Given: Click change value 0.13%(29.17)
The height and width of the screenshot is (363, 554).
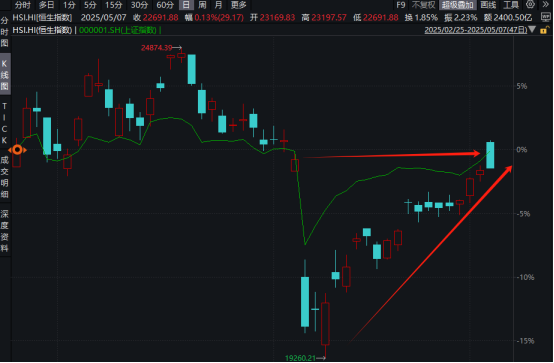Looking at the screenshot, I should [219, 17].
